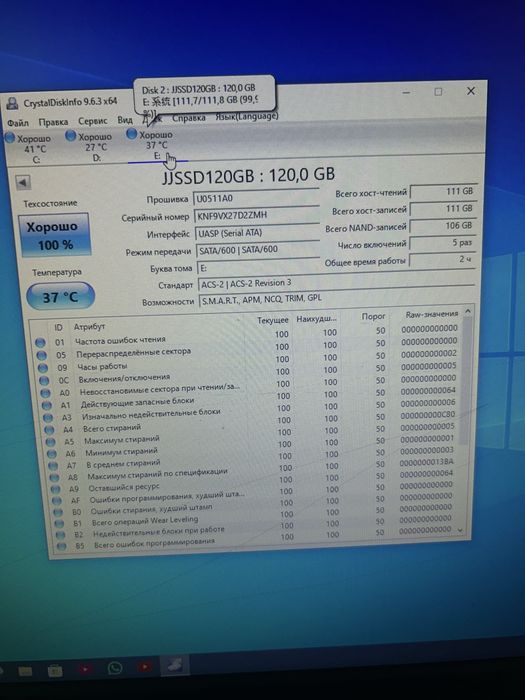Click status icon for attribute 01
The height and width of the screenshot is (700, 525).
tap(40, 343)
